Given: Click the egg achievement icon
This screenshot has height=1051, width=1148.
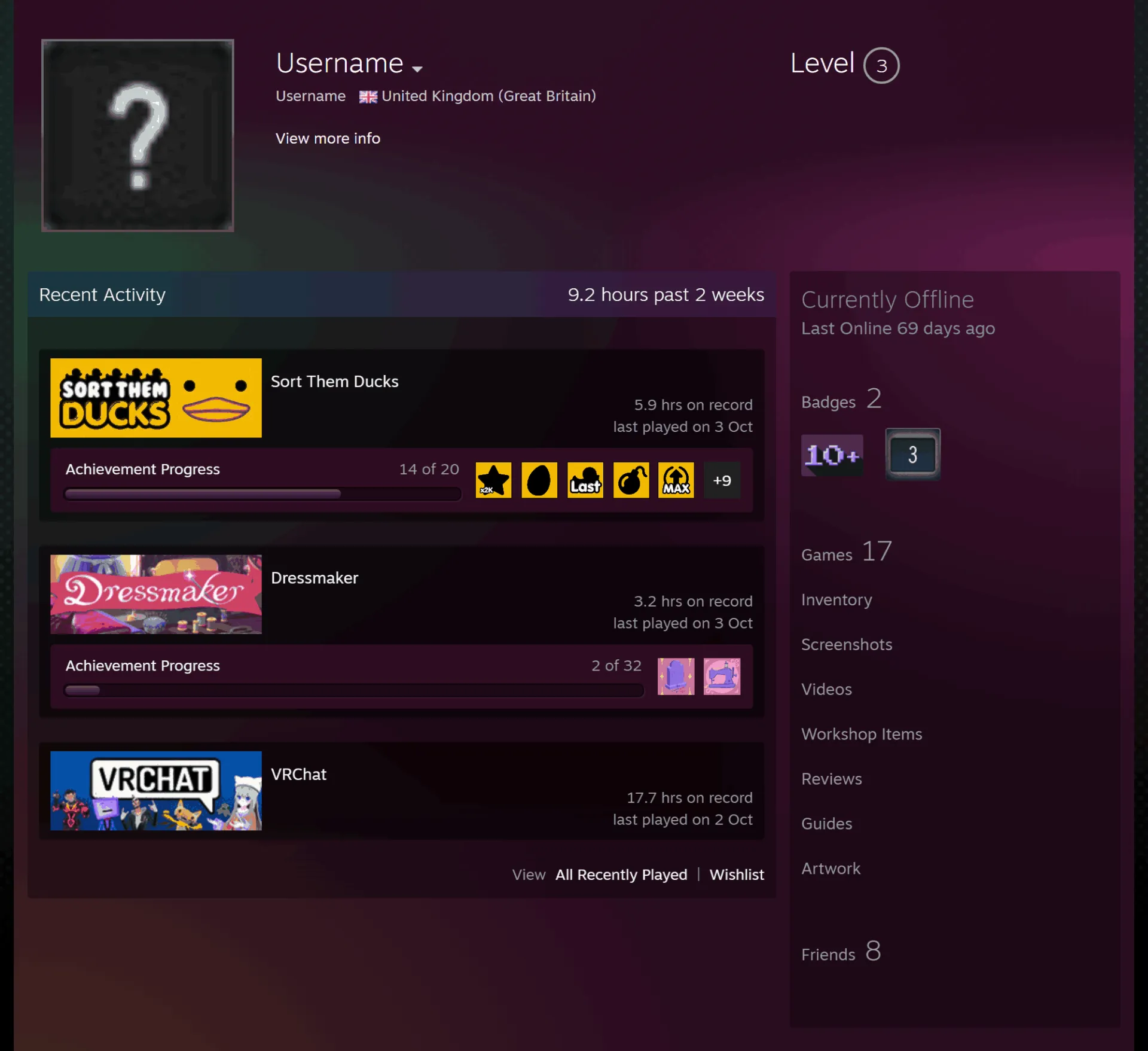Looking at the screenshot, I should (x=539, y=480).
